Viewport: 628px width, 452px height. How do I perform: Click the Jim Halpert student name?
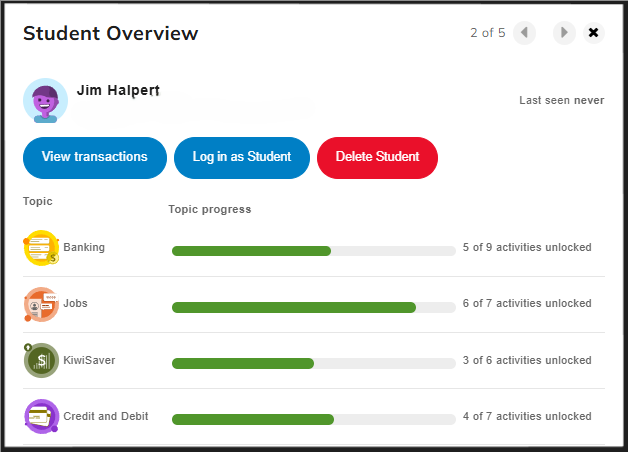pyautogui.click(x=118, y=89)
